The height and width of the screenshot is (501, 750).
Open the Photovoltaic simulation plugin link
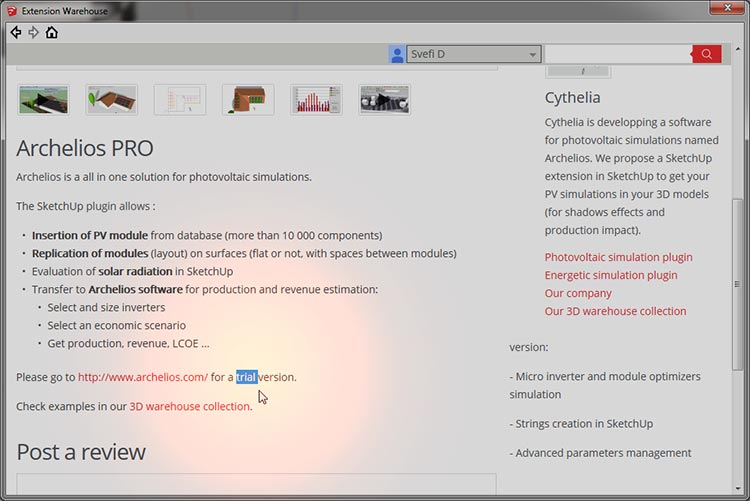tap(618, 257)
